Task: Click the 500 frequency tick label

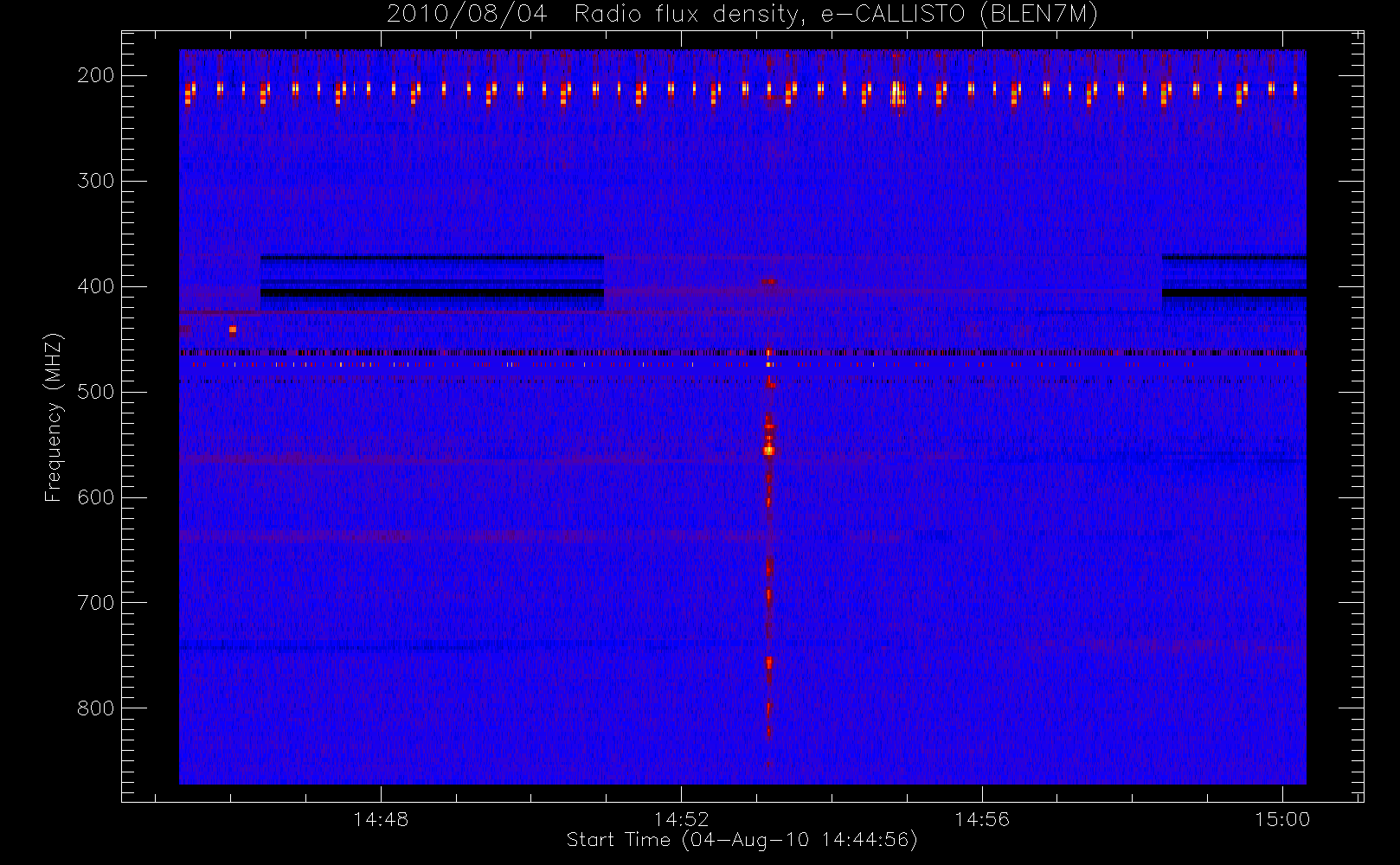Action: [x=96, y=392]
